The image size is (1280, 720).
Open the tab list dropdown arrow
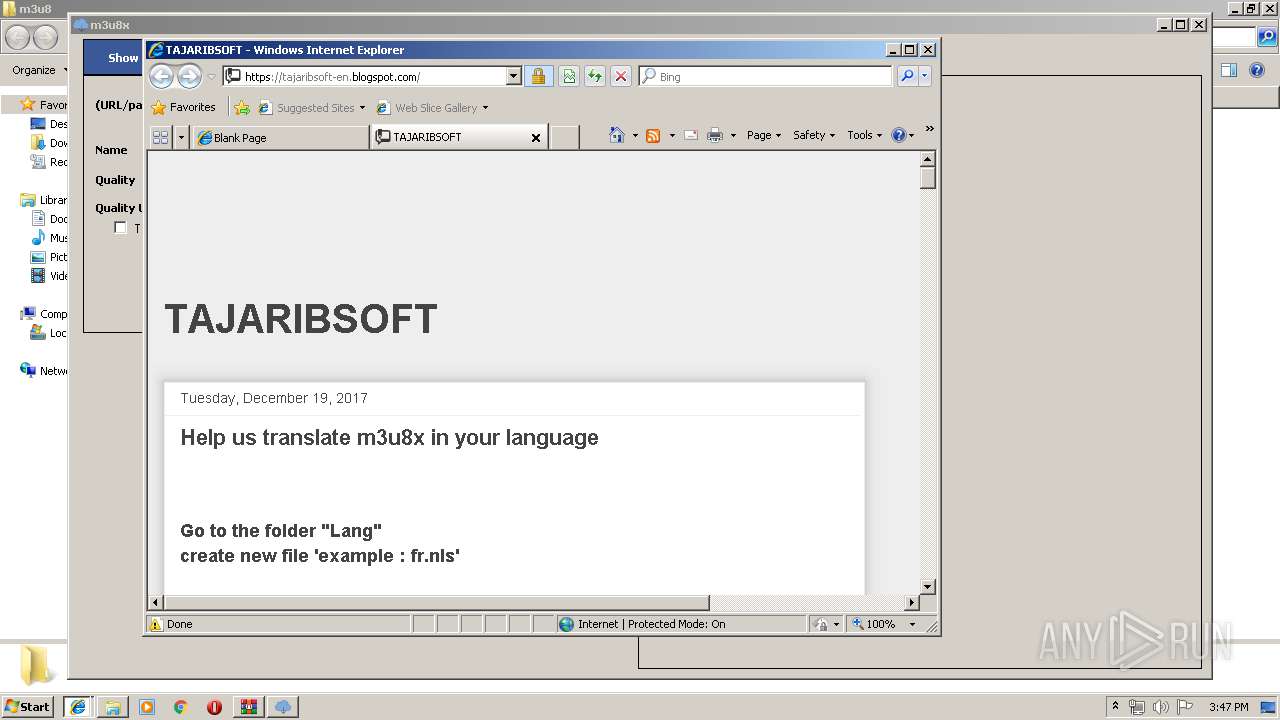coord(181,137)
